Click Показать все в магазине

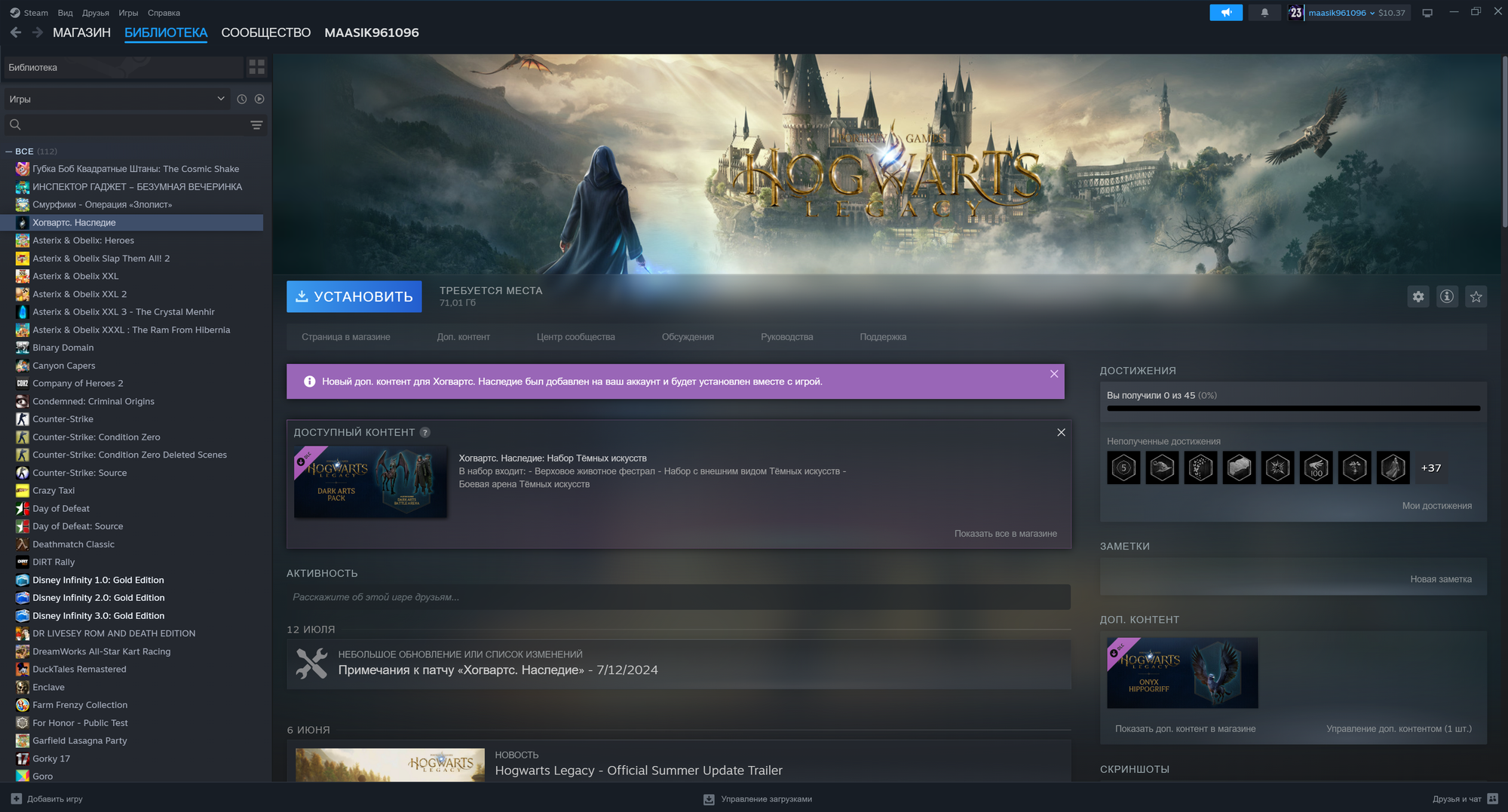pyautogui.click(x=1005, y=534)
